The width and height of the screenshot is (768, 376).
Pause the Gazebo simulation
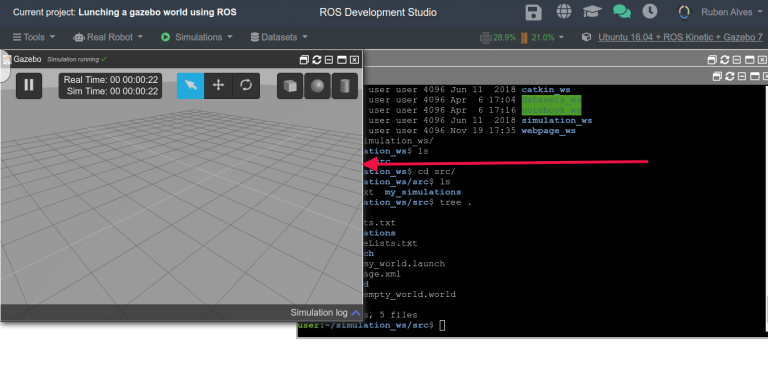29,85
